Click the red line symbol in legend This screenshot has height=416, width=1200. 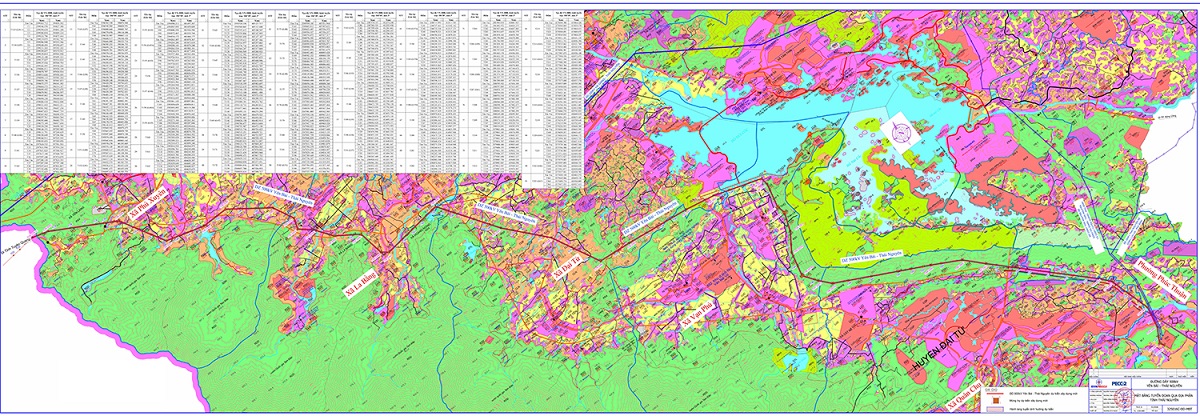click(995, 394)
